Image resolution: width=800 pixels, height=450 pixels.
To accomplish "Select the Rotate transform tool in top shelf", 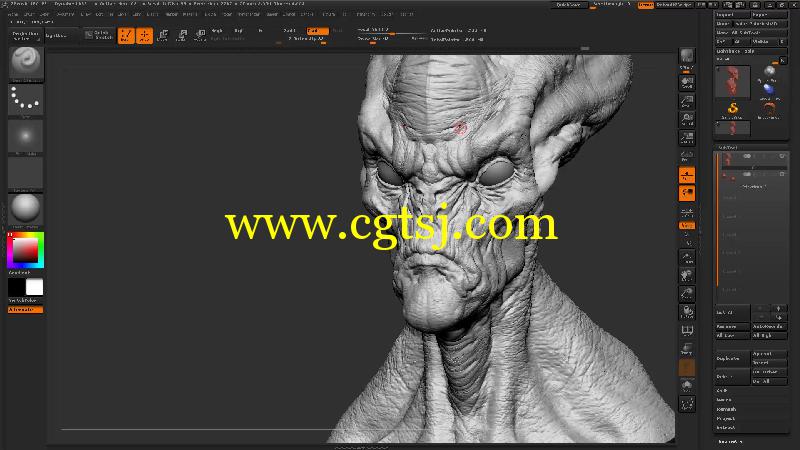I will click(x=200, y=35).
